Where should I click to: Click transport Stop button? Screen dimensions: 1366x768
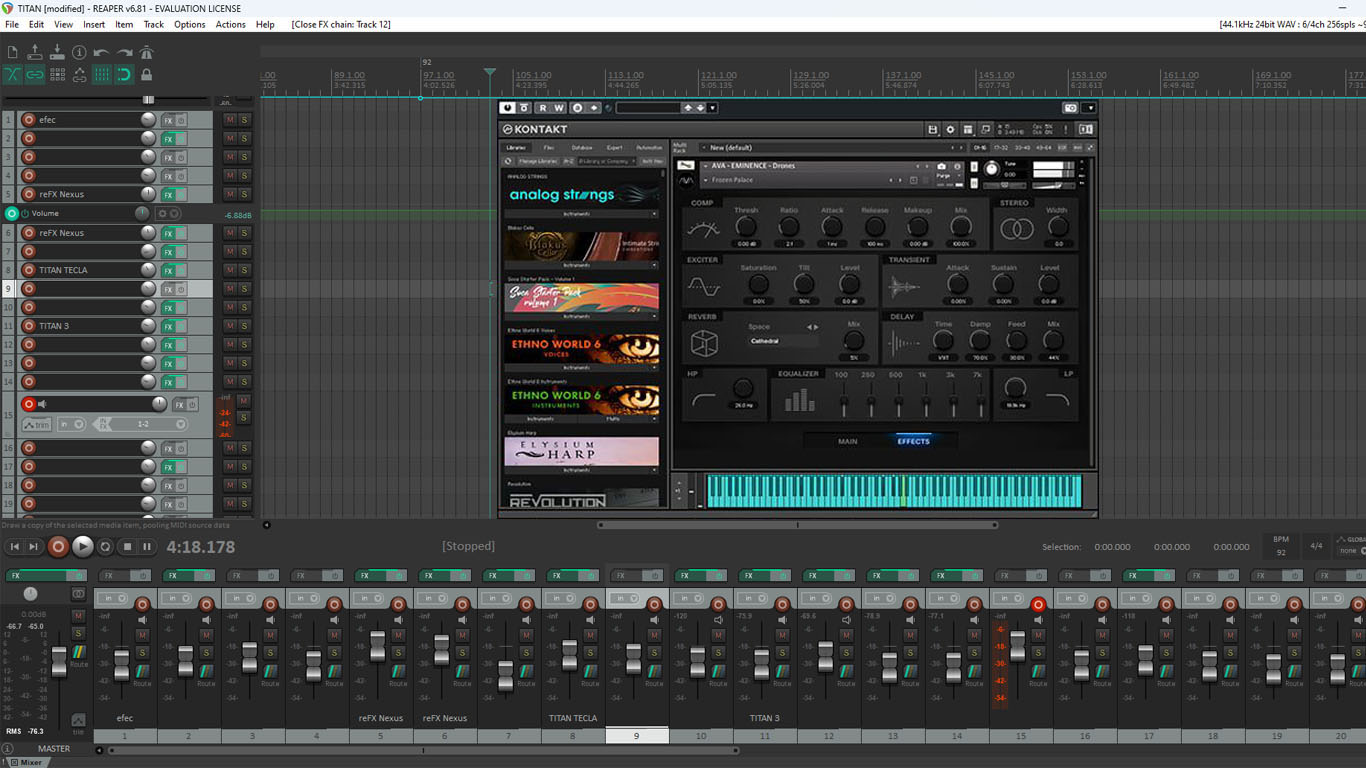coord(127,547)
